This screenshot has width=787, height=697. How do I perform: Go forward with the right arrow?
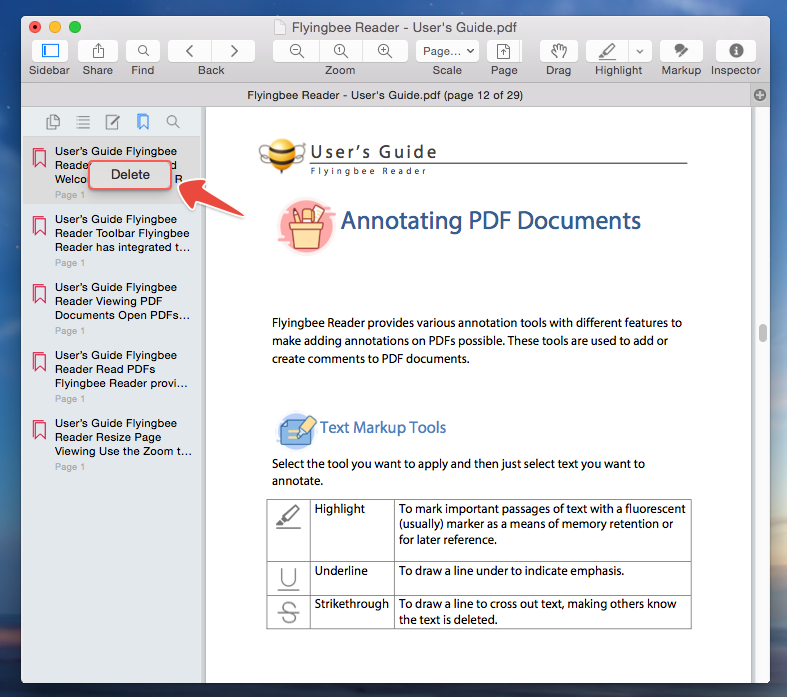[233, 51]
